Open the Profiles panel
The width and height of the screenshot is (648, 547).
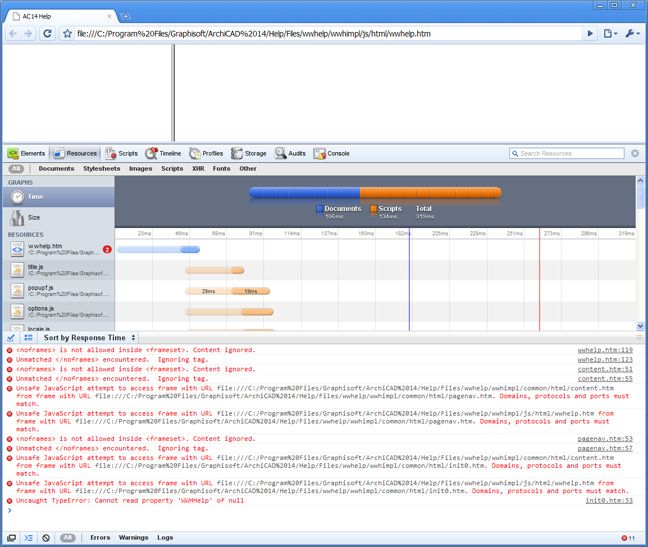point(206,153)
